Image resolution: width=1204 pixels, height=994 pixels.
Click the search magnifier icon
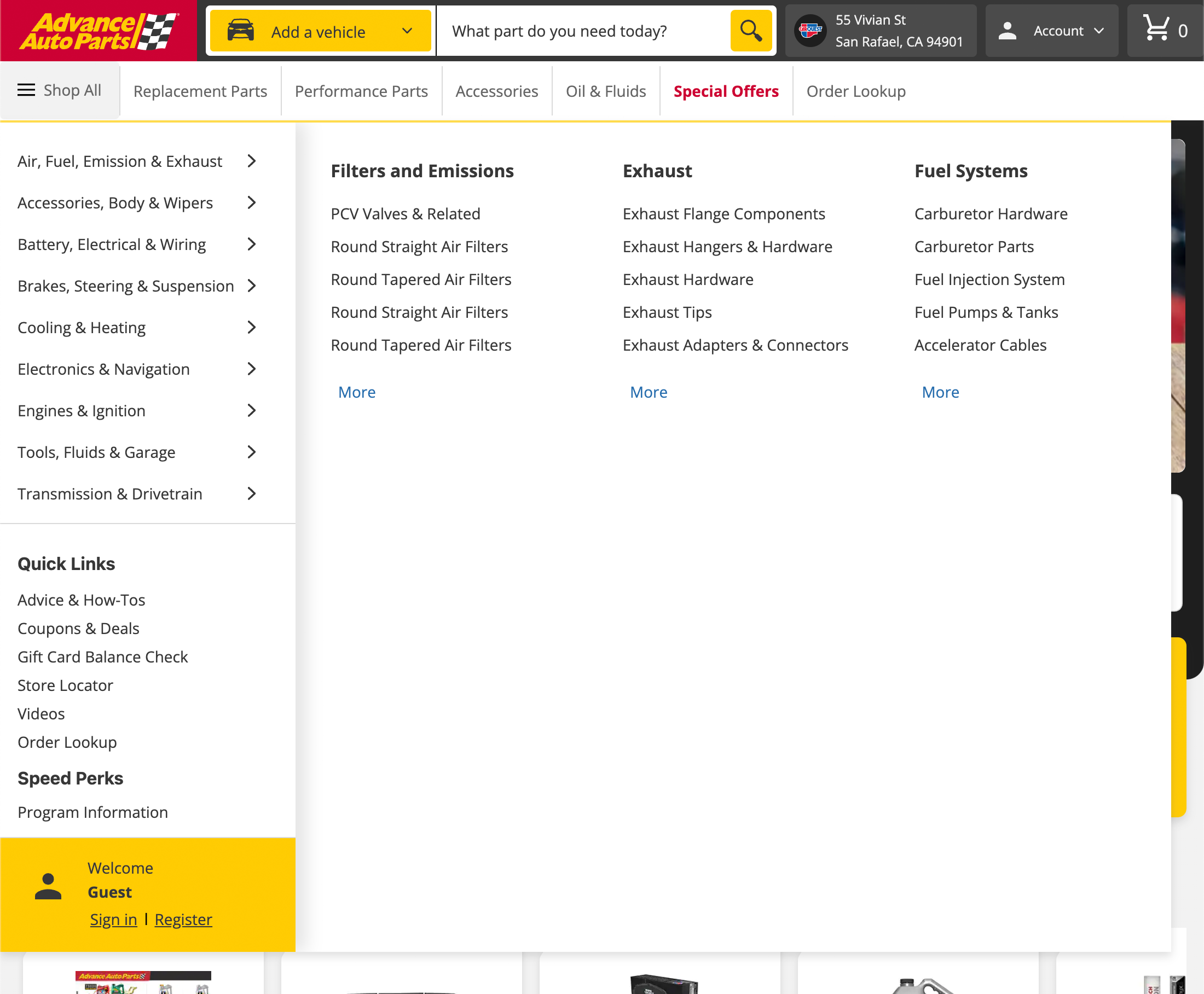tap(750, 30)
